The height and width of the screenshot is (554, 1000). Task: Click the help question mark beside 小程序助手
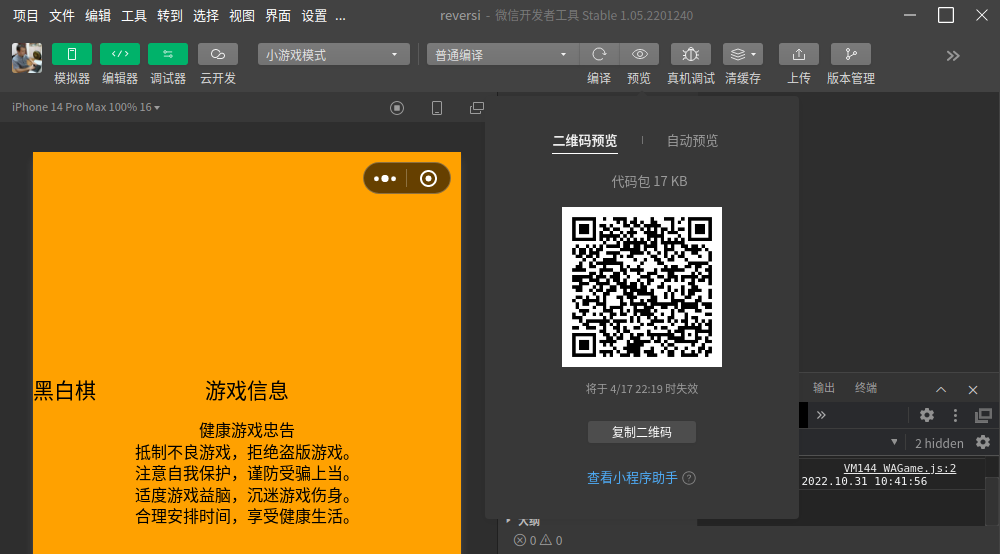689,478
